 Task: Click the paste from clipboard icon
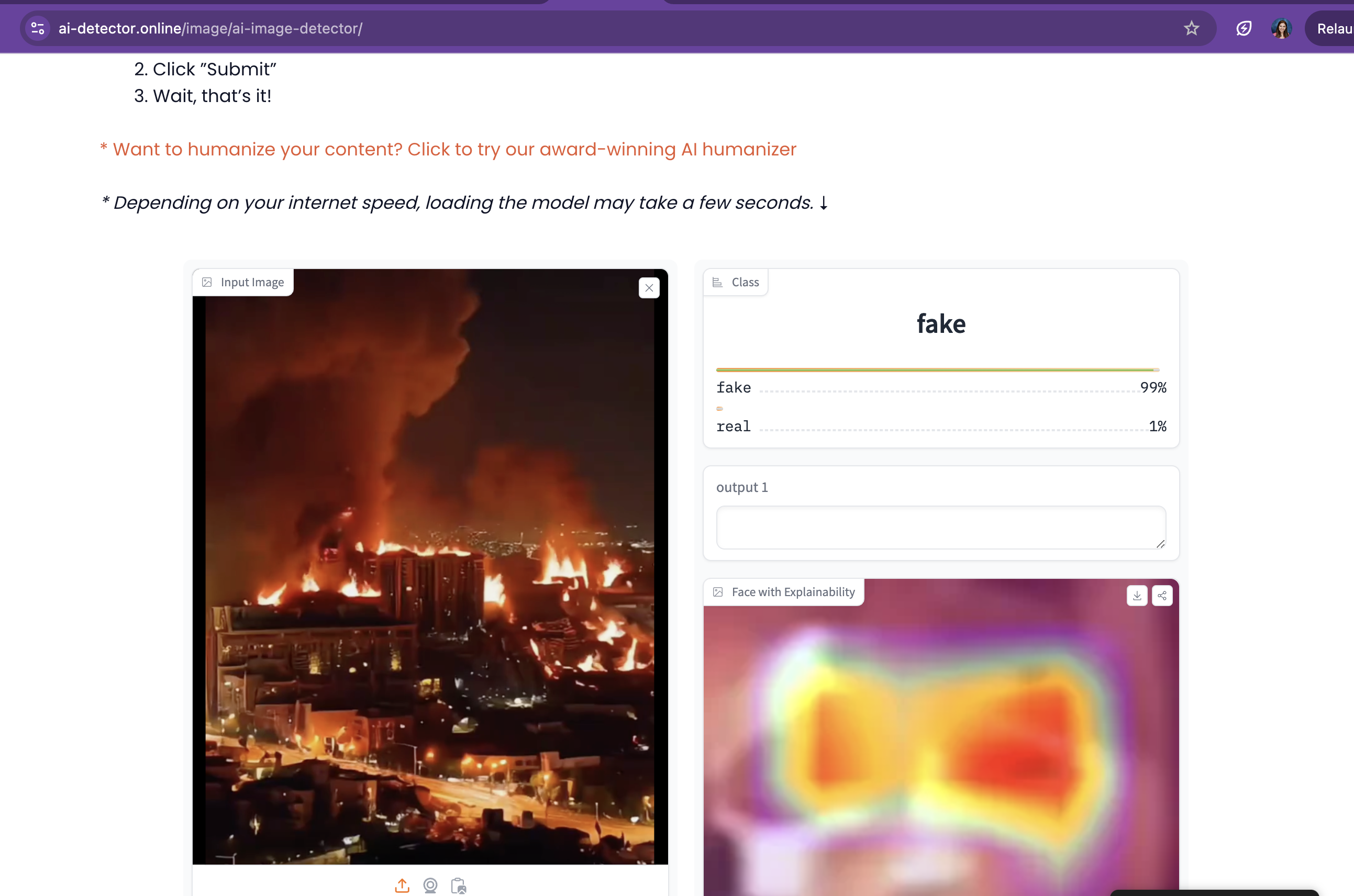[x=458, y=885]
